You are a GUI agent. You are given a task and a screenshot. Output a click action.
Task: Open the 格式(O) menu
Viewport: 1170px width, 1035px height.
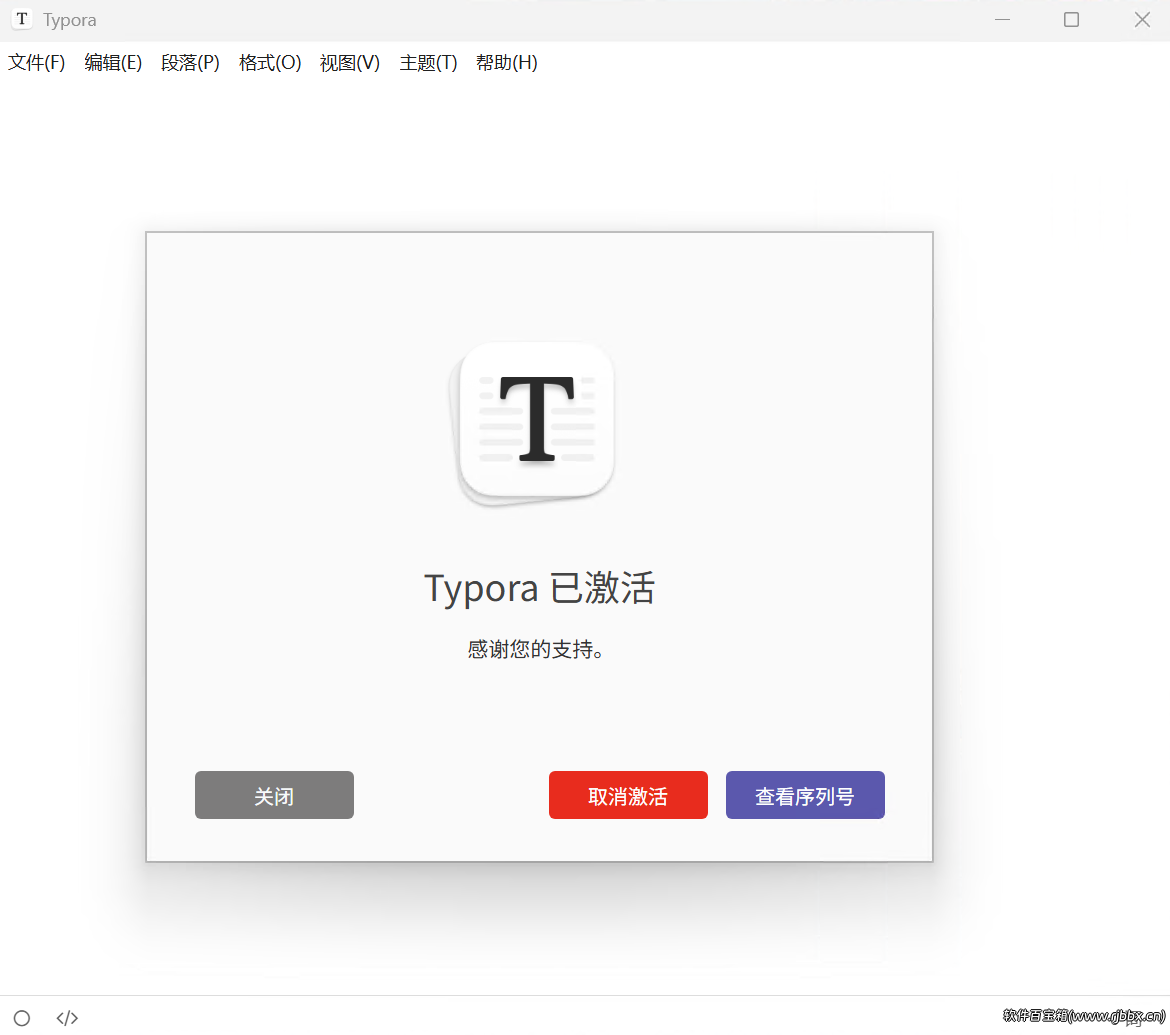coord(269,63)
